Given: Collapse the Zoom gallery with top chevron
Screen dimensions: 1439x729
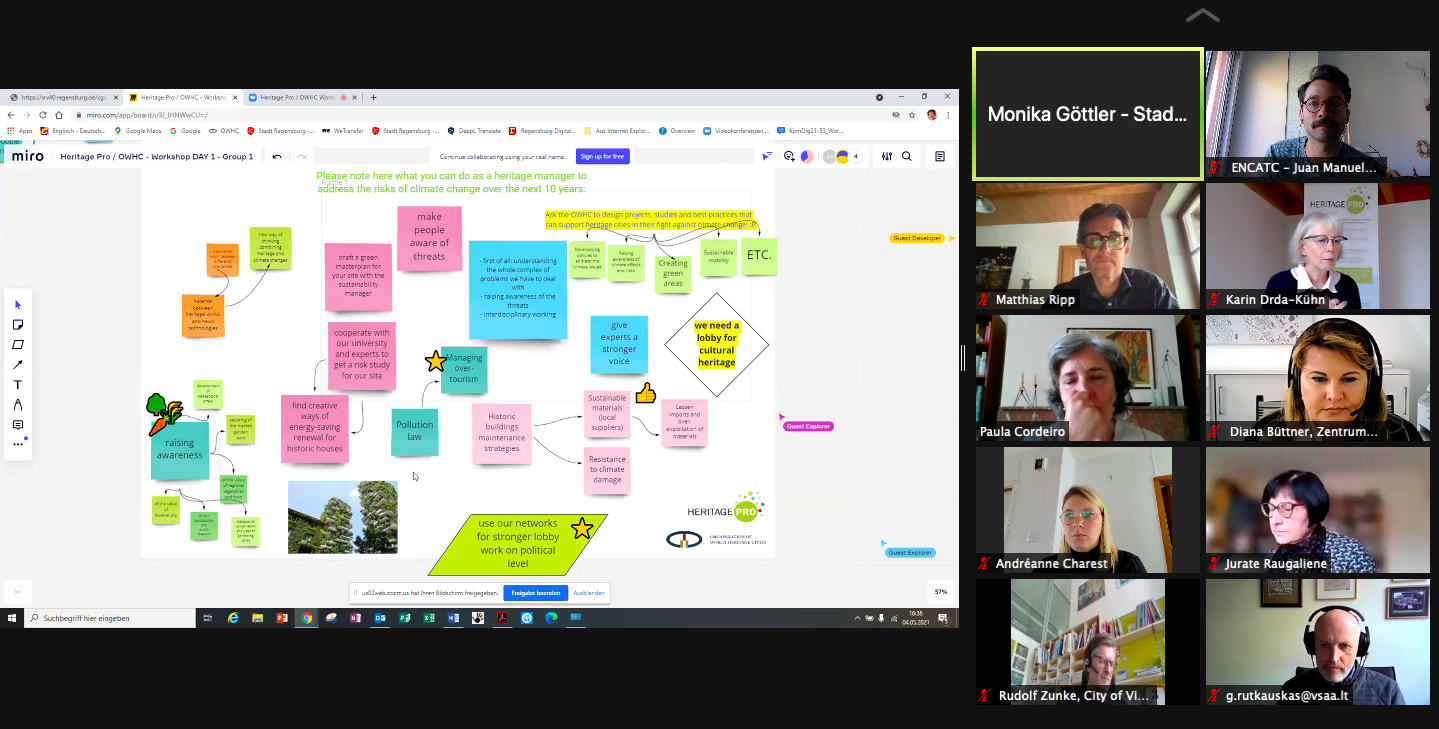Looking at the screenshot, I should [1202, 15].
